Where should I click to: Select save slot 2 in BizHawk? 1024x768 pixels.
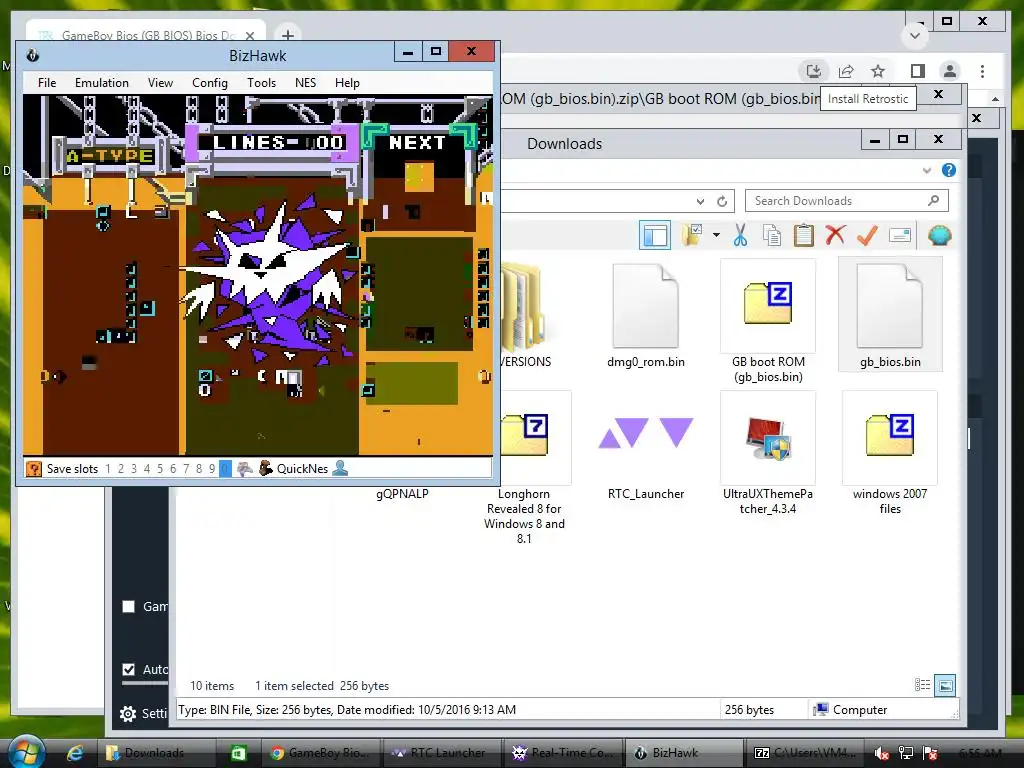pos(121,468)
